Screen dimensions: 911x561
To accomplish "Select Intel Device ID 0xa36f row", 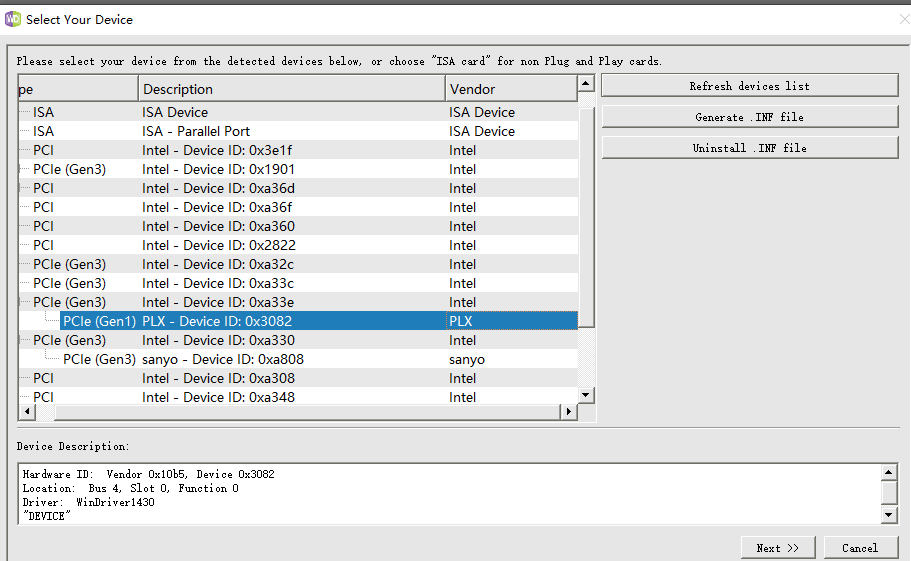I will pyautogui.click(x=298, y=207).
